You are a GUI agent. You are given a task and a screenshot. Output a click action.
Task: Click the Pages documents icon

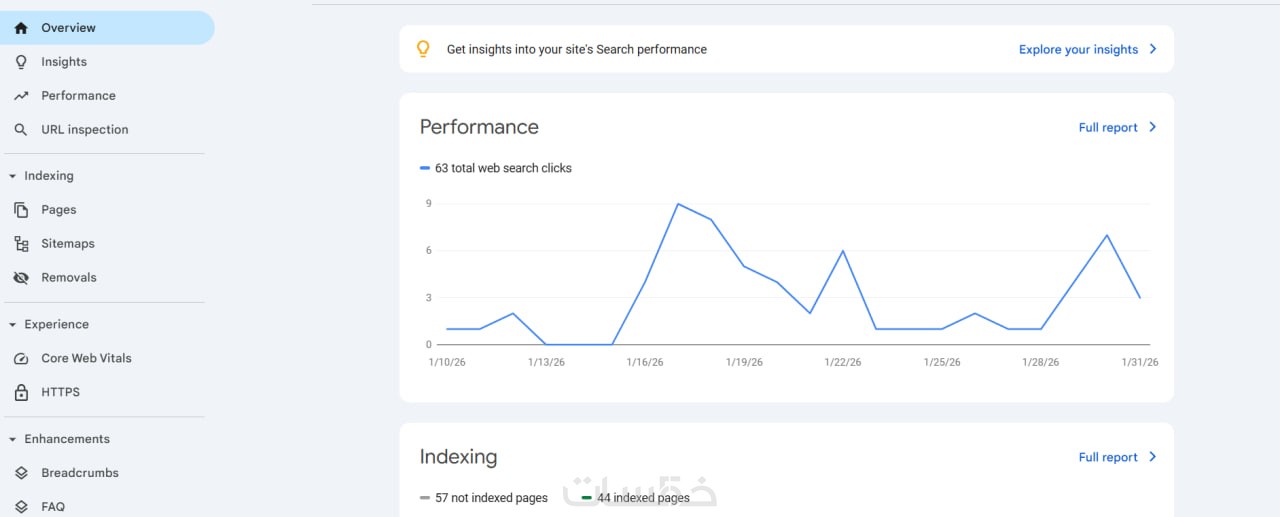tap(21, 210)
